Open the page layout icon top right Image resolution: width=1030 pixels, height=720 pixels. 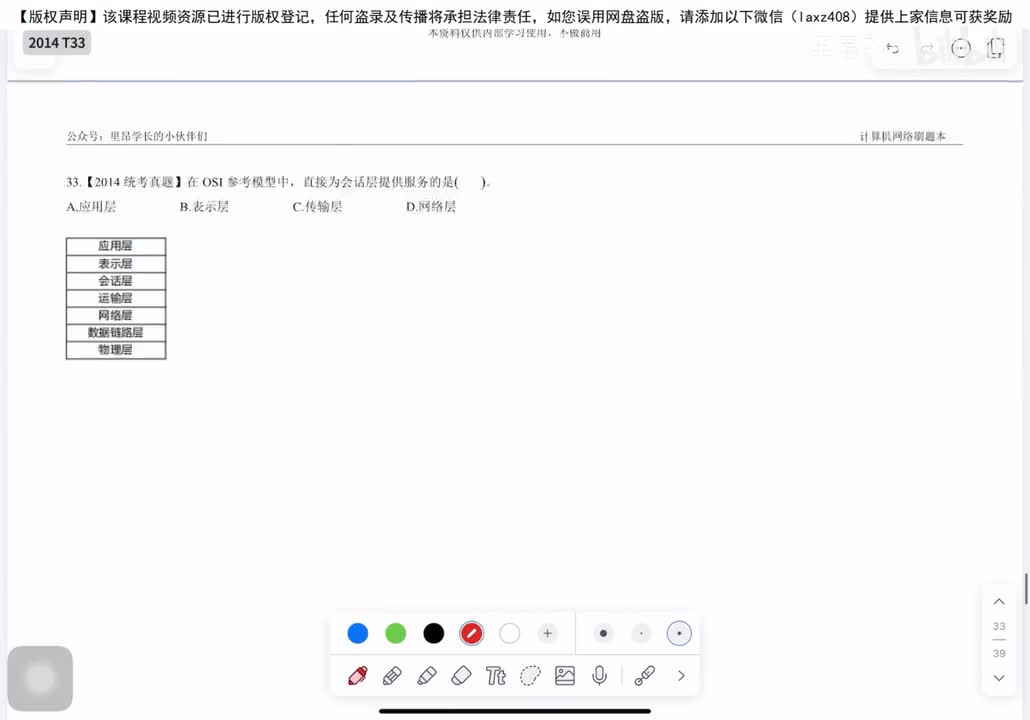(x=996, y=48)
